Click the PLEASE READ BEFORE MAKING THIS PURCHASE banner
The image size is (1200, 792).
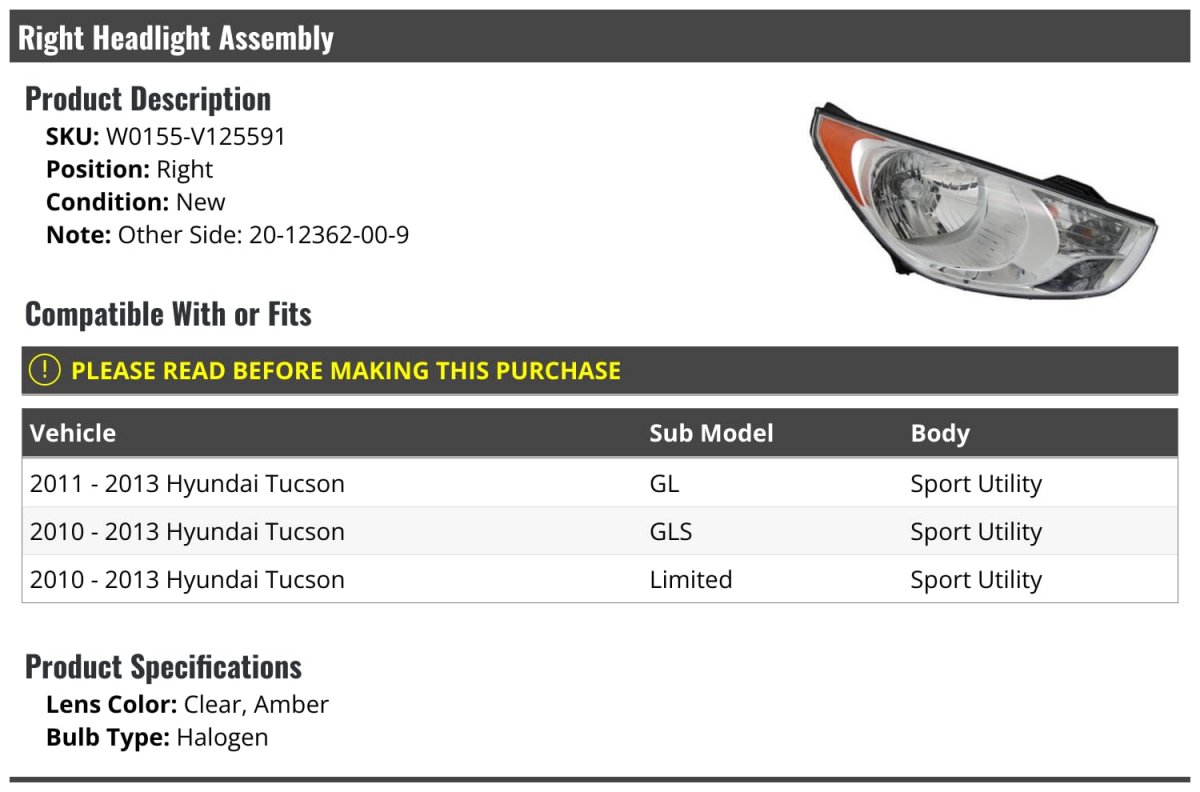[600, 370]
